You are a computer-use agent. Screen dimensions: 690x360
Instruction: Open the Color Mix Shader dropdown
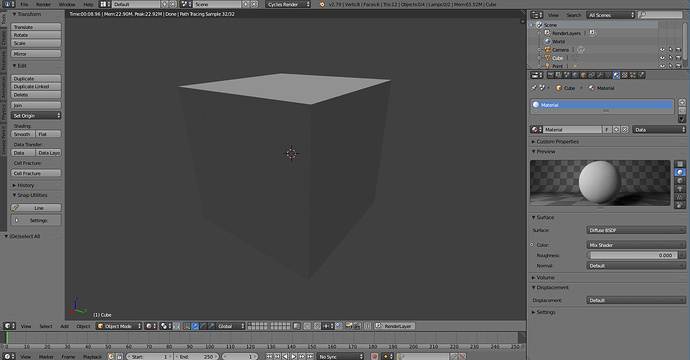636,245
